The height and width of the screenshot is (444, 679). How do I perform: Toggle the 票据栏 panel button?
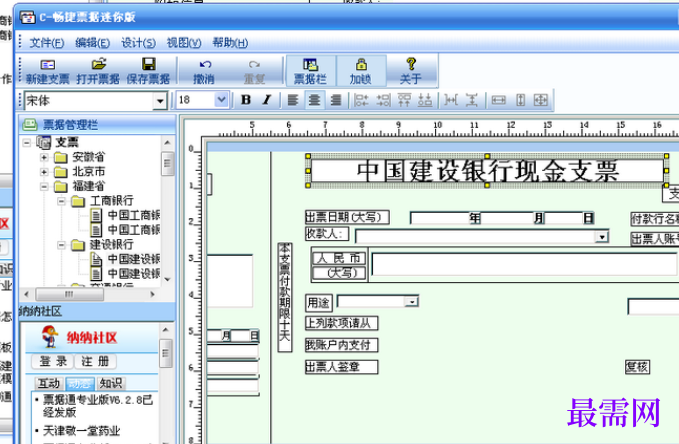coord(310,71)
